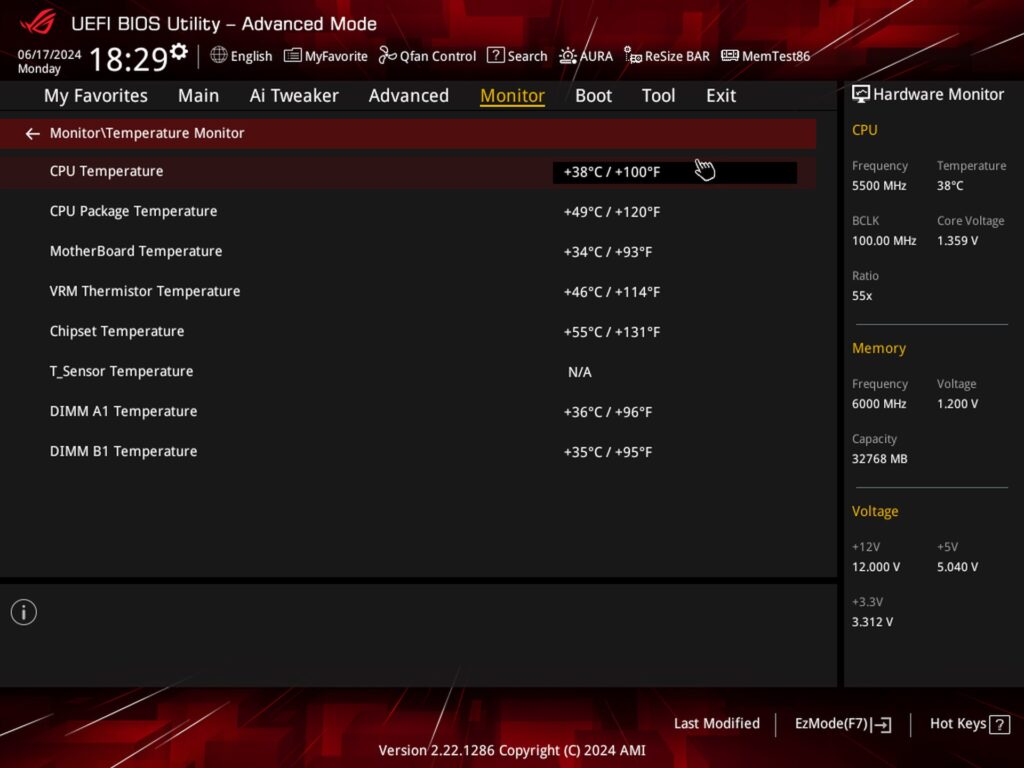The width and height of the screenshot is (1024, 768).
Task: Click Hot Keys label
Action: click(x=958, y=724)
